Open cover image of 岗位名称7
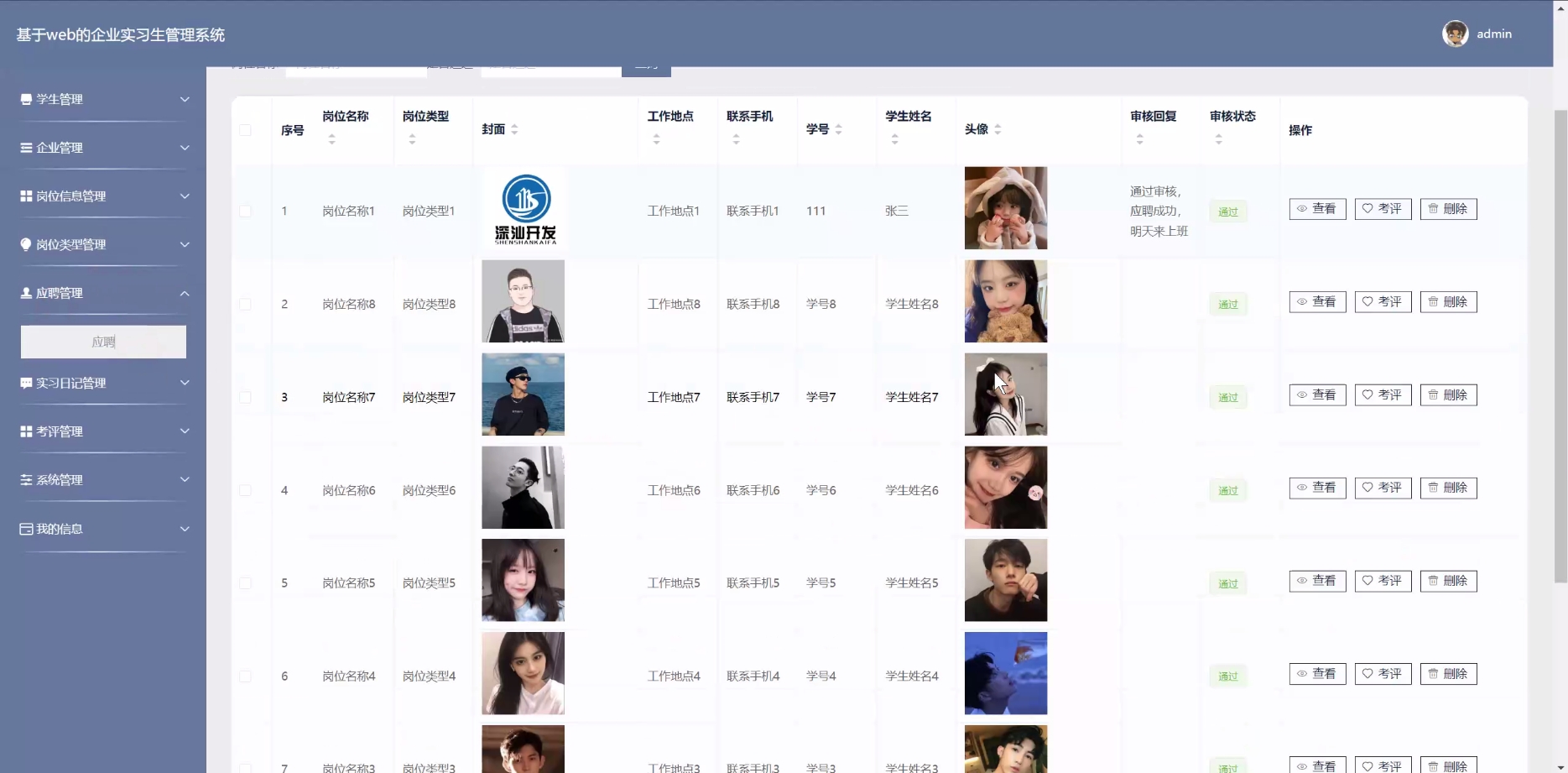The image size is (1568, 773). pos(524,394)
